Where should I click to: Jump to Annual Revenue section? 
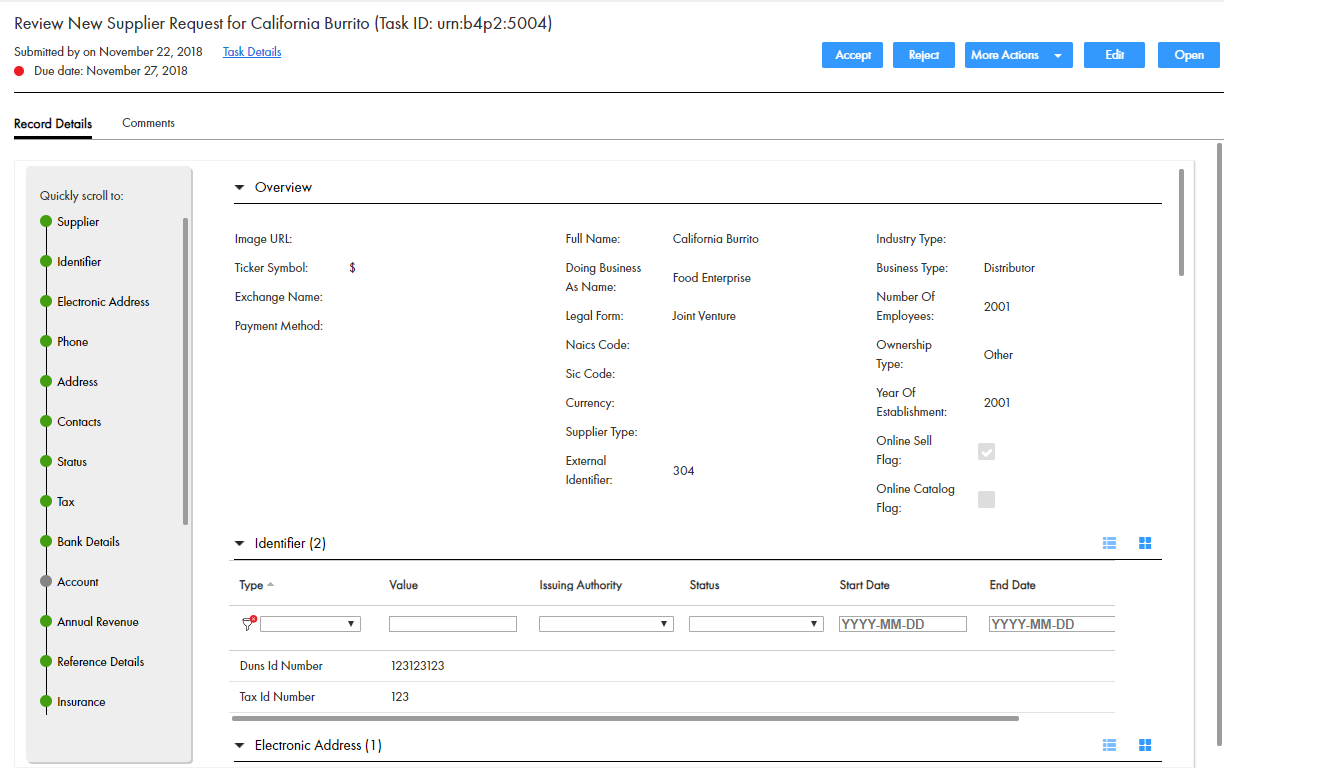click(98, 622)
